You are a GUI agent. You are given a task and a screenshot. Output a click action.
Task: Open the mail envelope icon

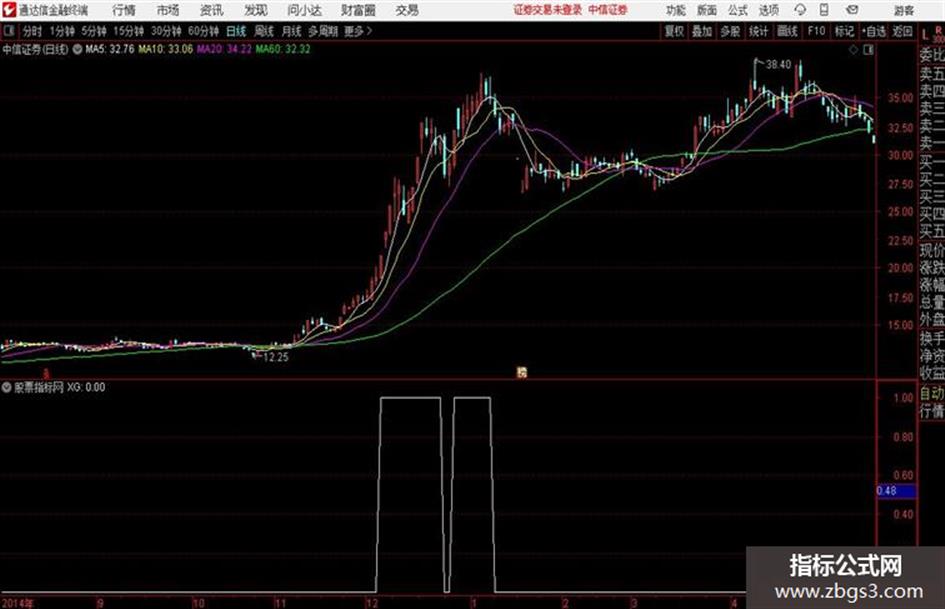[x=852, y=10]
